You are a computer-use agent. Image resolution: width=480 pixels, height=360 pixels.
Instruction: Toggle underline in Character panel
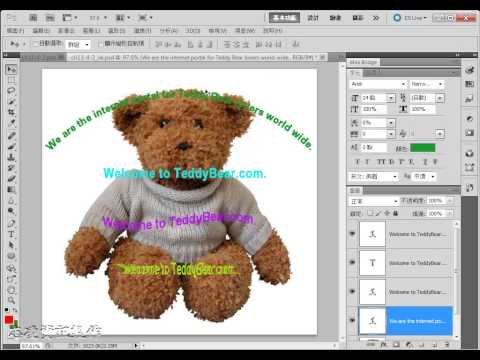point(425,162)
